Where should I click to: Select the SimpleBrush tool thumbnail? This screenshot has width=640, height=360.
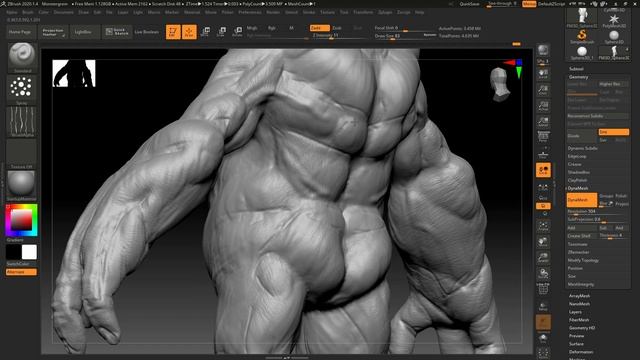pos(582,36)
